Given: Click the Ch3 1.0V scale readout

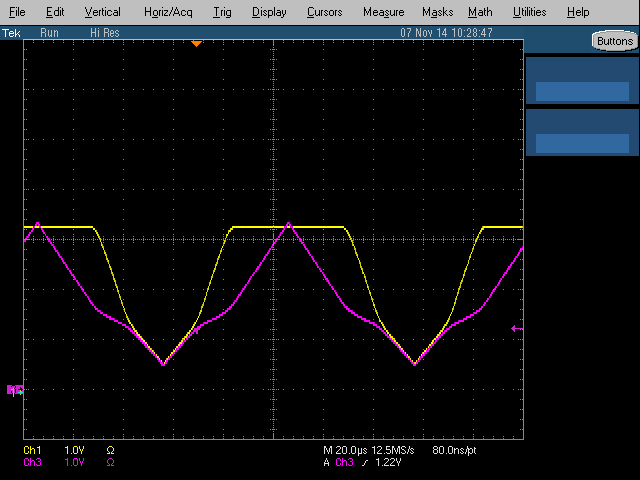Looking at the screenshot, I should tap(74, 462).
